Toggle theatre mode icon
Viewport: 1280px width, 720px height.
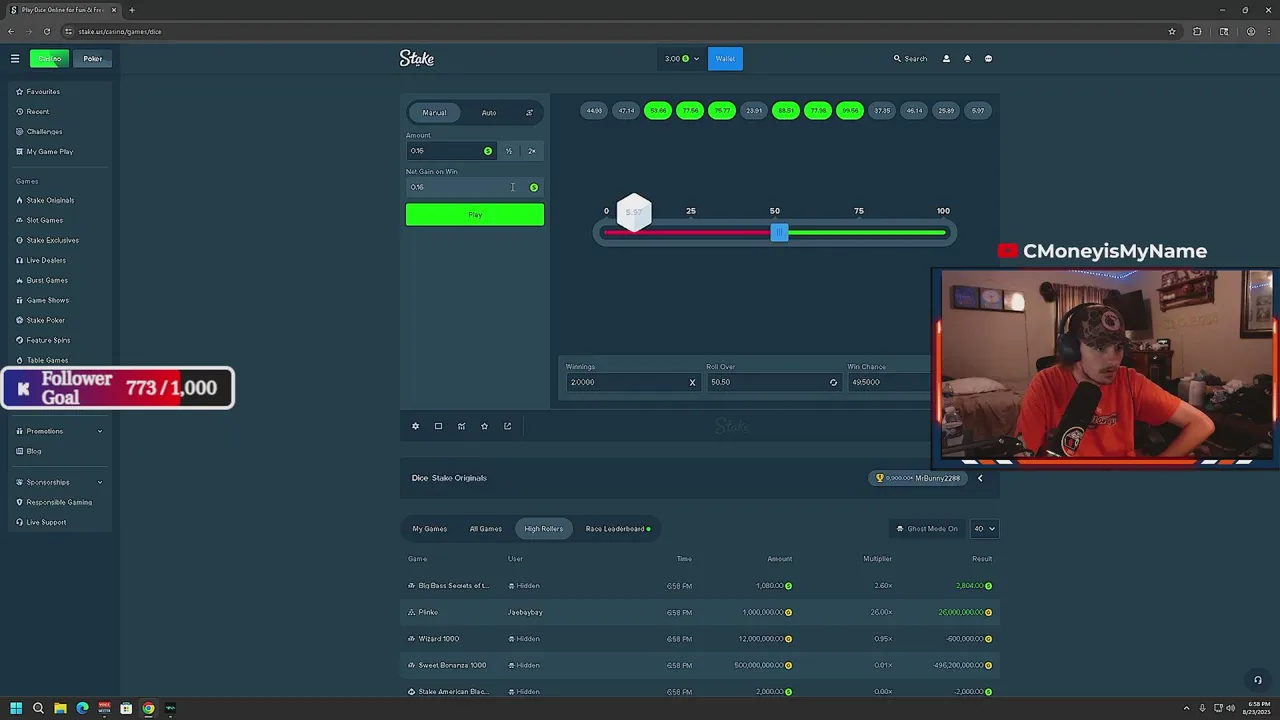[x=438, y=426]
